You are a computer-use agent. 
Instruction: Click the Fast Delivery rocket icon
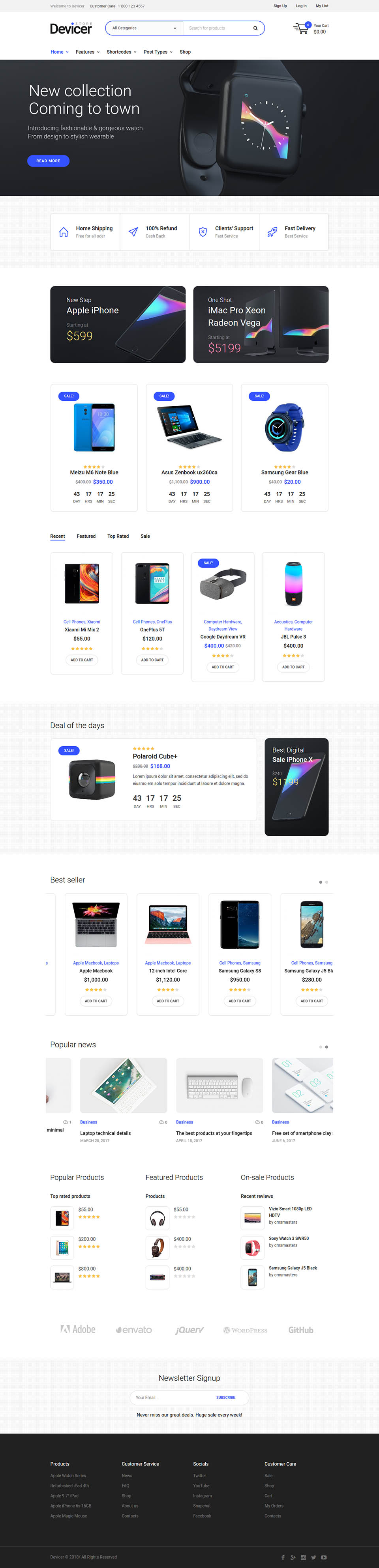(272, 232)
